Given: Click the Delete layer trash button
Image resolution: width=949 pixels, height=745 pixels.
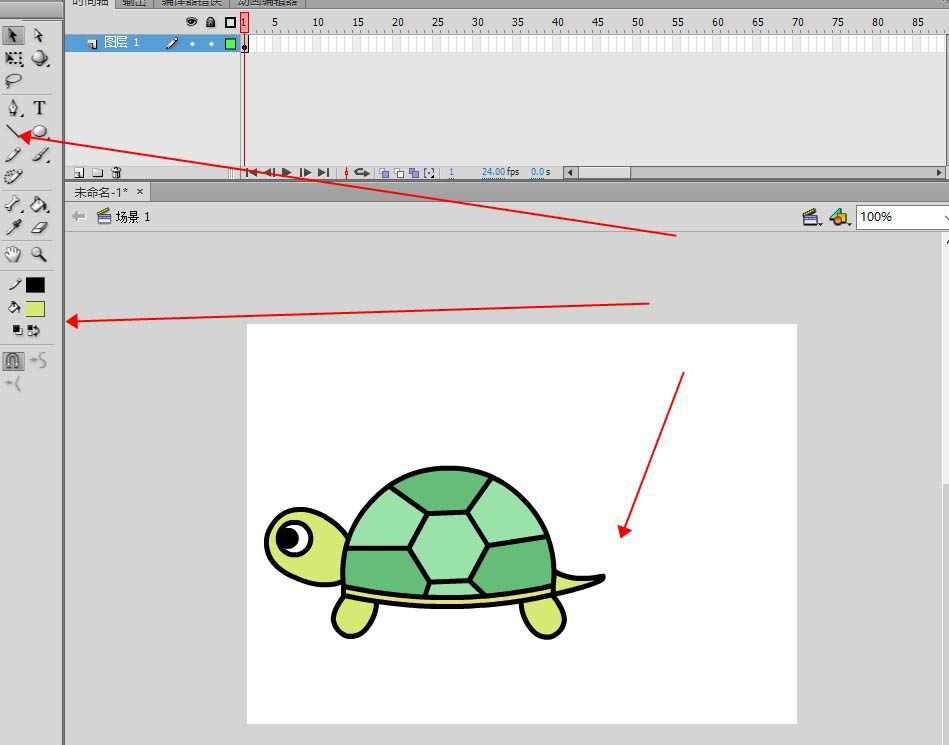Looking at the screenshot, I should click(116, 173).
